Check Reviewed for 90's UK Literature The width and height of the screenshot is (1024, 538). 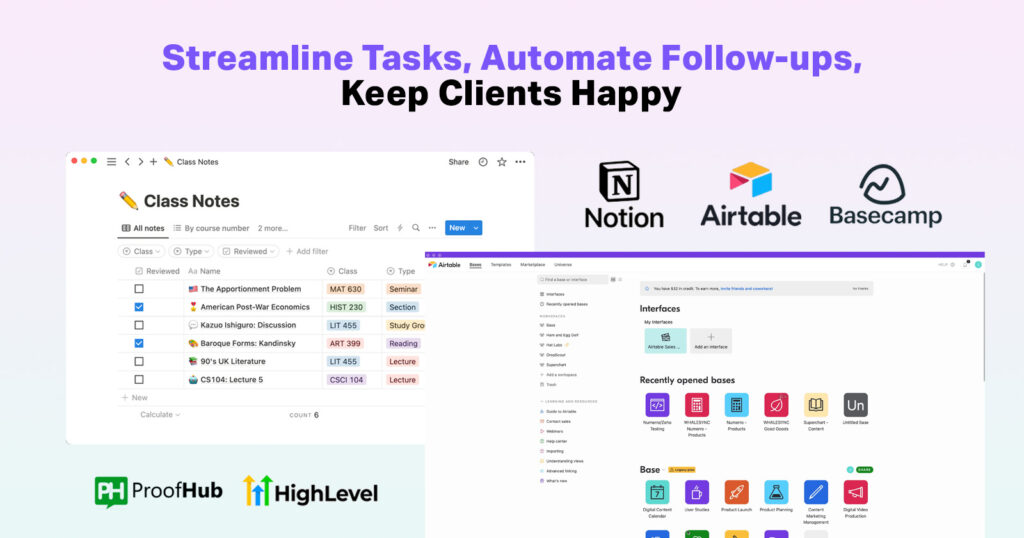tap(139, 361)
